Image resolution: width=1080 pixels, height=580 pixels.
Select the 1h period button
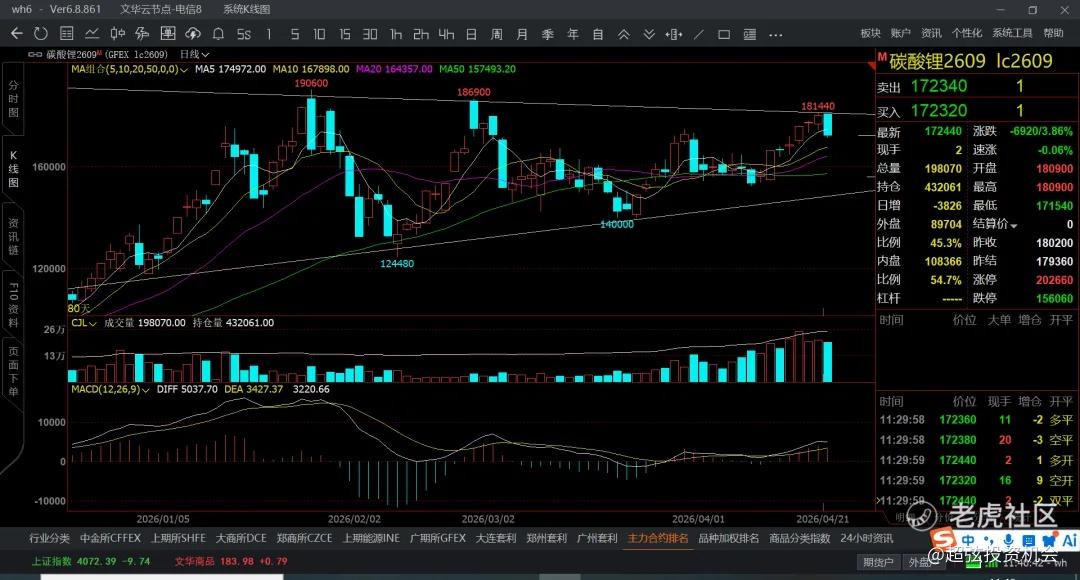(396, 34)
